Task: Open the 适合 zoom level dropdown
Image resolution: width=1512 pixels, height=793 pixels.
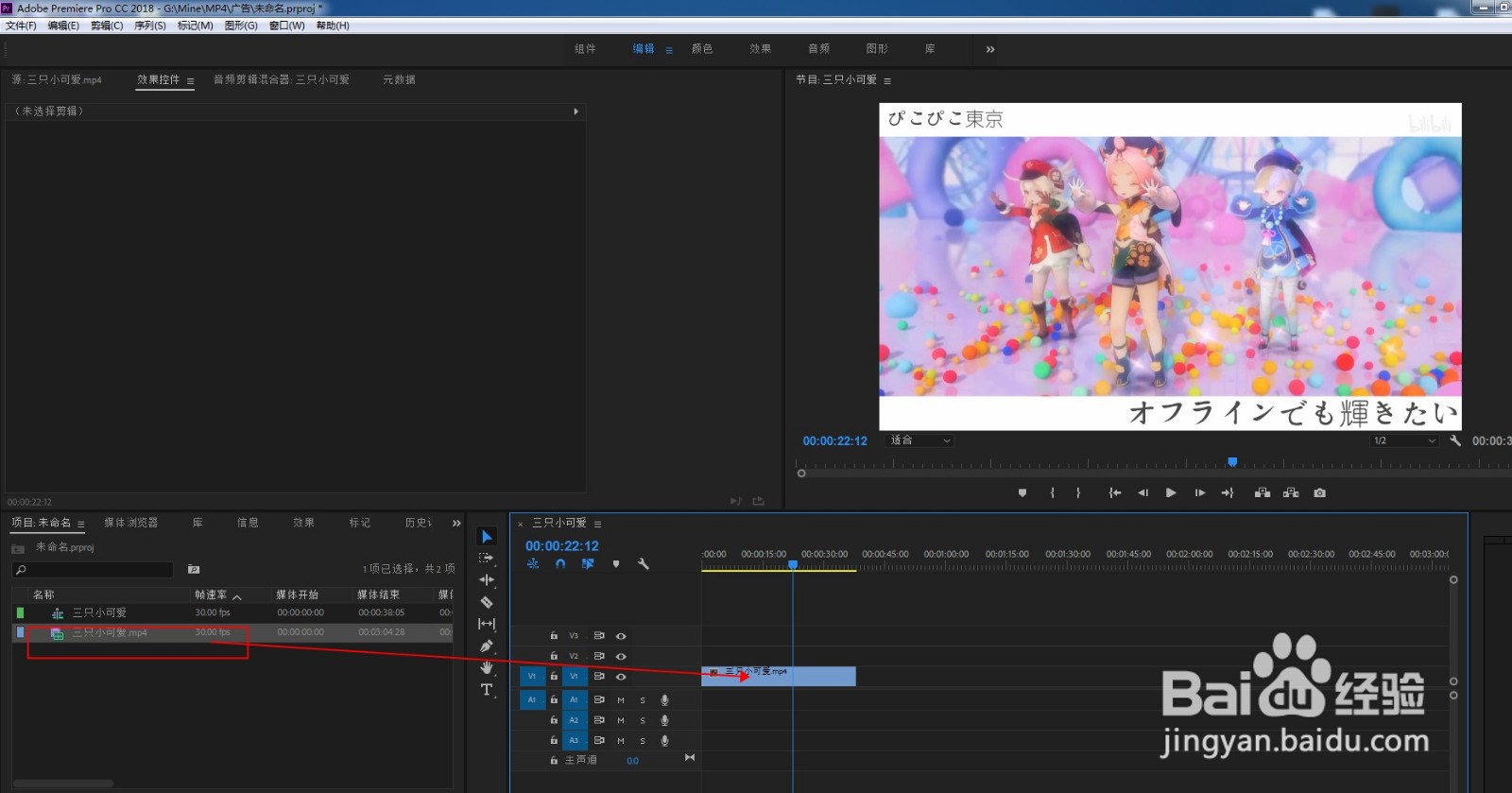Action: coord(919,440)
